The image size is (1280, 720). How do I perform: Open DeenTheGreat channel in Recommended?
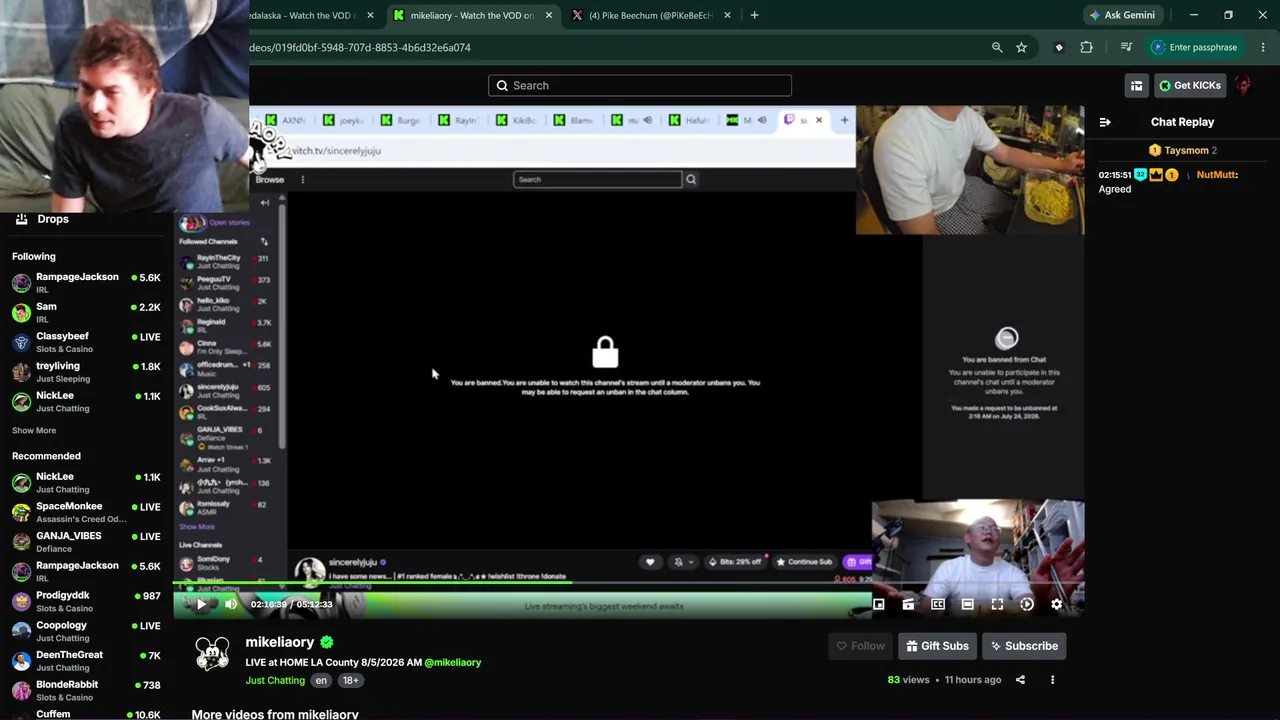[x=86, y=660]
